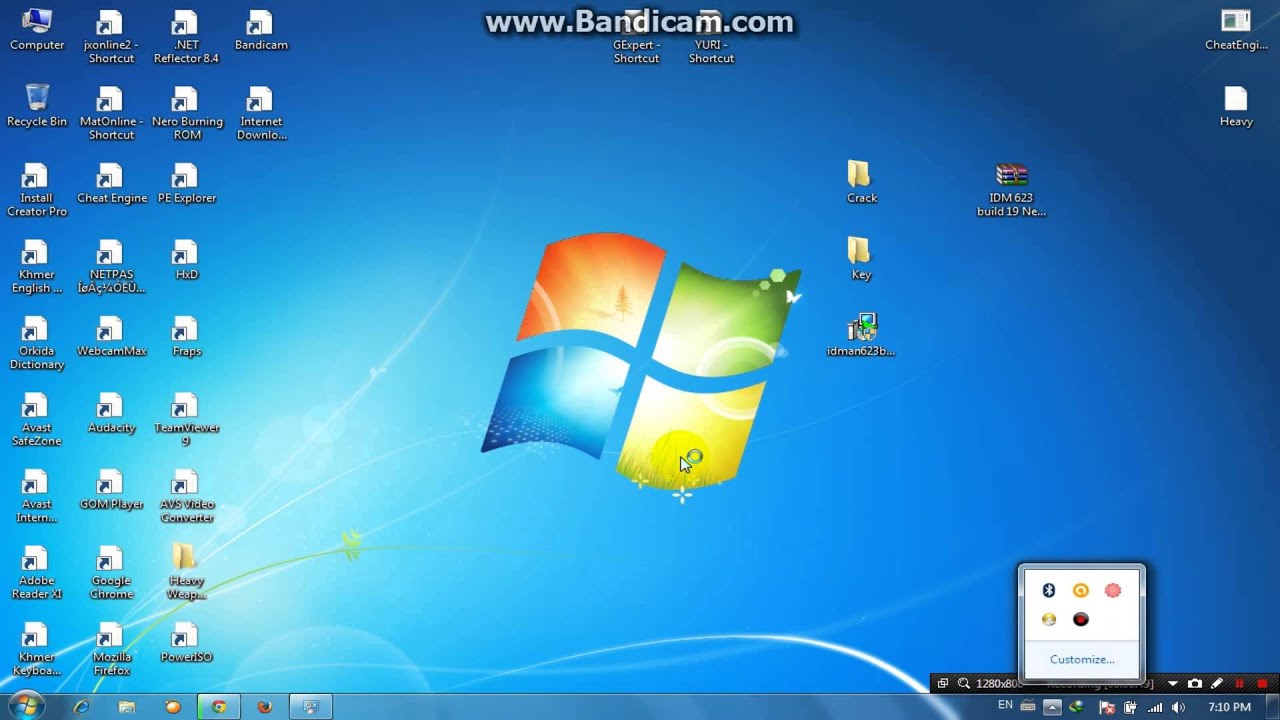1280x720 pixels.
Task: Click the 7:10 PM clock
Action: [1230, 707]
